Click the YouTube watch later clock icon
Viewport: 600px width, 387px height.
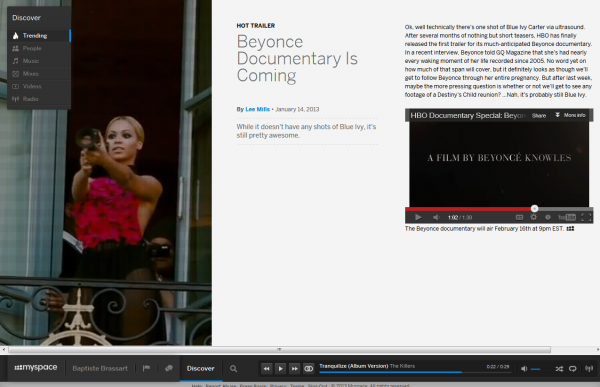pos(548,217)
